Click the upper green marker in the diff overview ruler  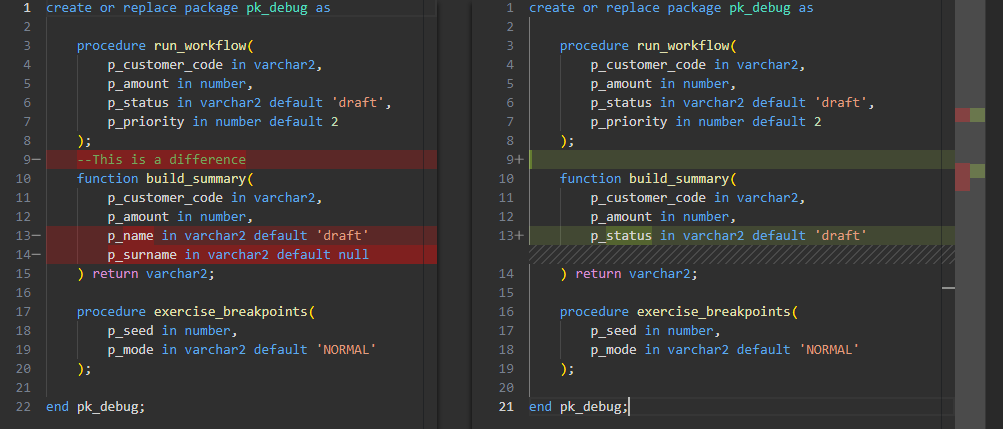(977, 115)
